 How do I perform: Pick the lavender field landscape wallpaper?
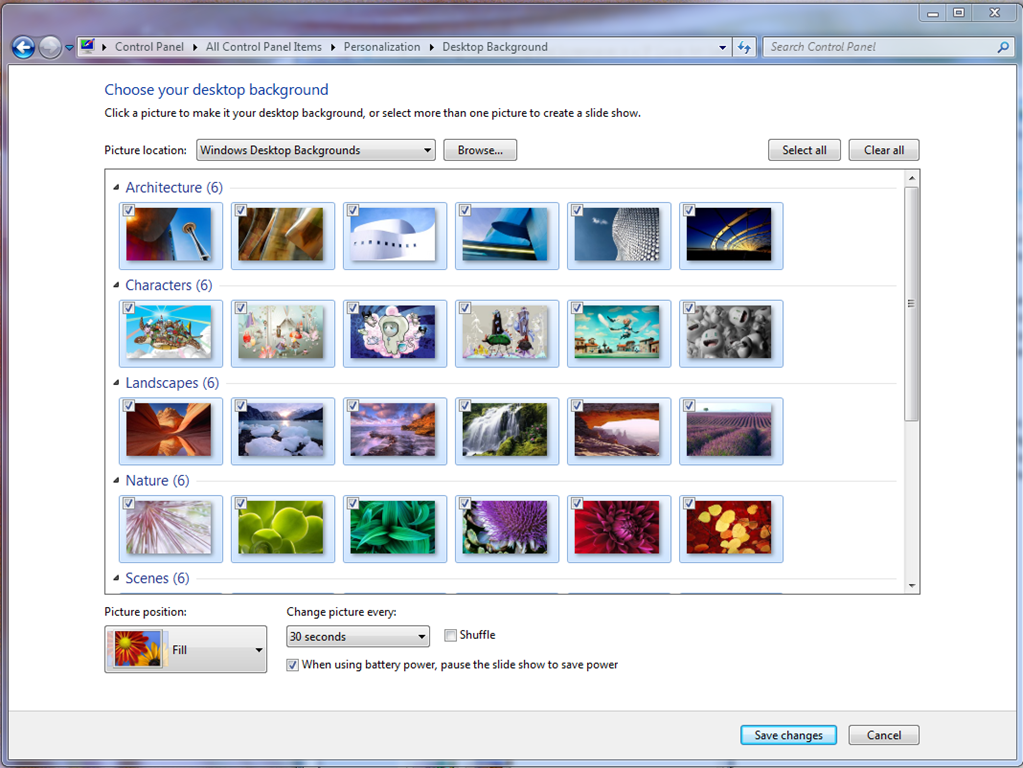tap(729, 430)
